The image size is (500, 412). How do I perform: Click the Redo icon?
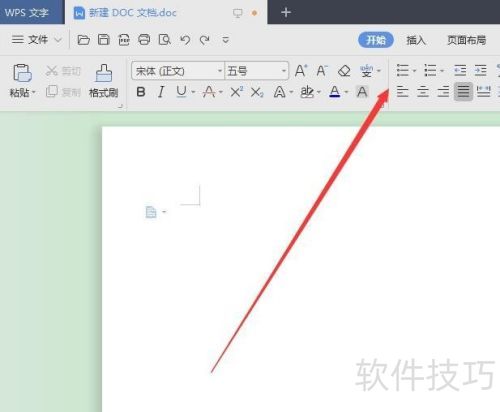(205, 40)
